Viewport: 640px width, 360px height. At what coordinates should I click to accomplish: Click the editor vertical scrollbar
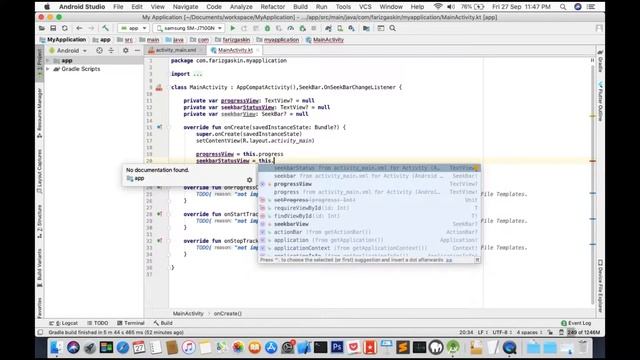pyautogui.click(x=593, y=184)
